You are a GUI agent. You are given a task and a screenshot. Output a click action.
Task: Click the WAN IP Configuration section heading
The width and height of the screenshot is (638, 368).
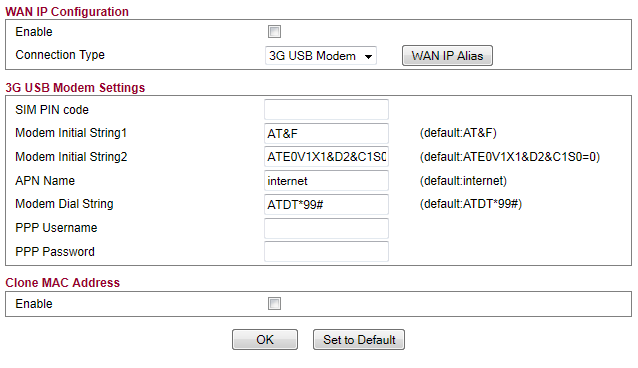tap(67, 12)
